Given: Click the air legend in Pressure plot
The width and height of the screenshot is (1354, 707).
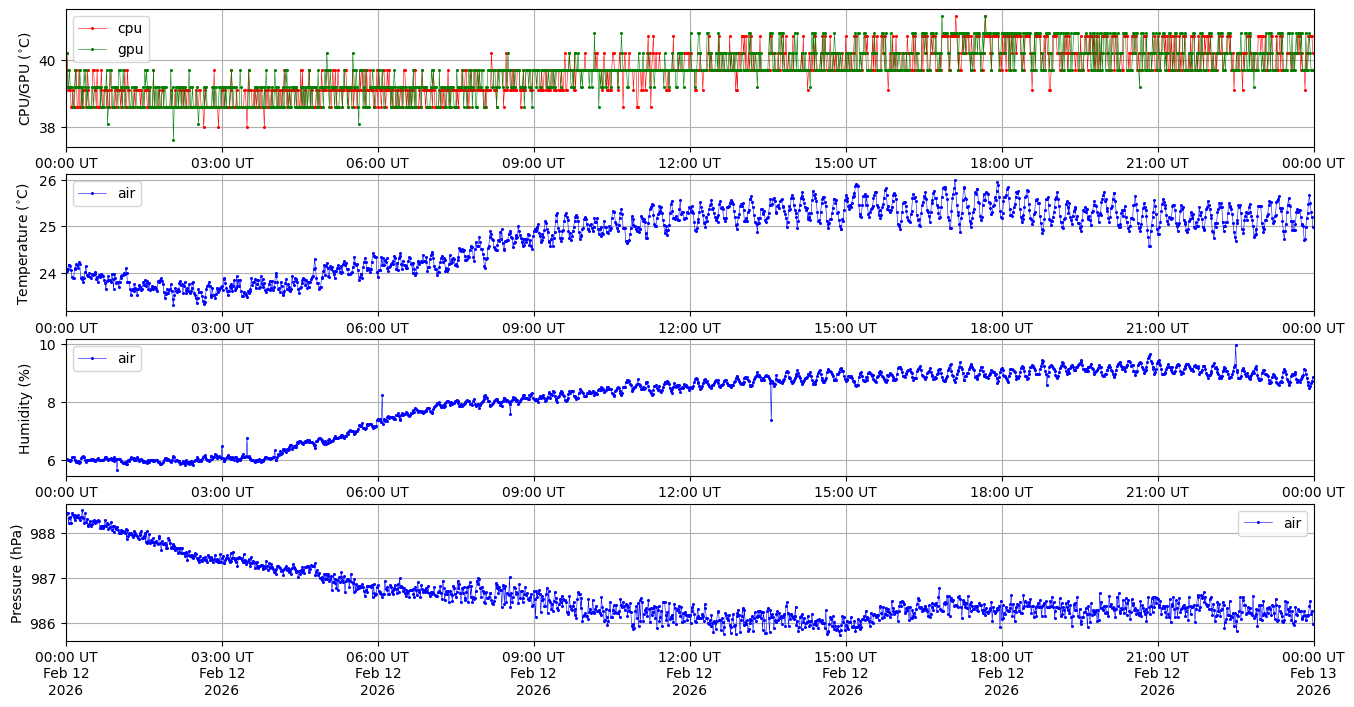Looking at the screenshot, I should pyautogui.click(x=1272, y=523).
